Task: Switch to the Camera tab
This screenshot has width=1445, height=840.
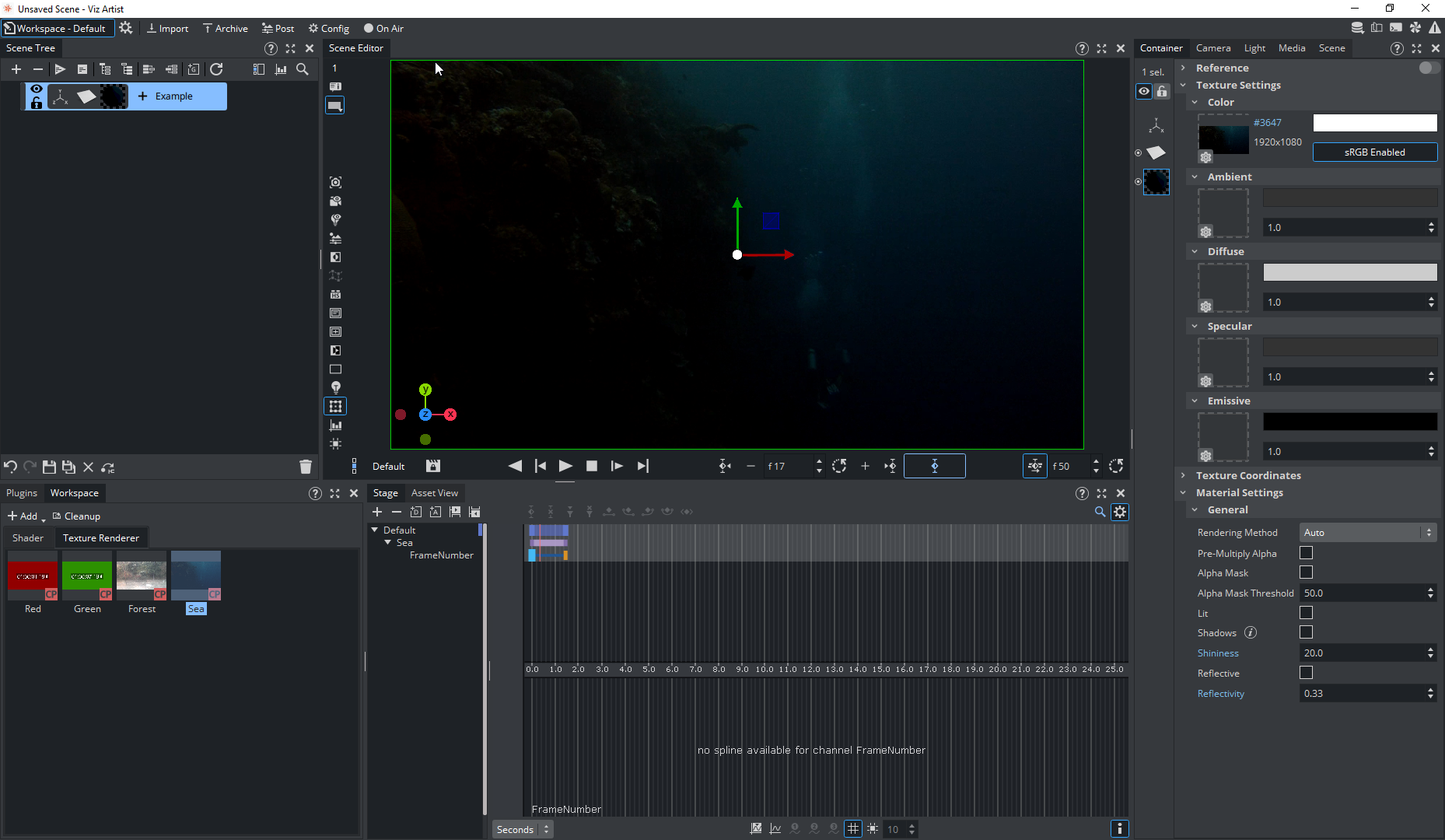Action: (1212, 48)
